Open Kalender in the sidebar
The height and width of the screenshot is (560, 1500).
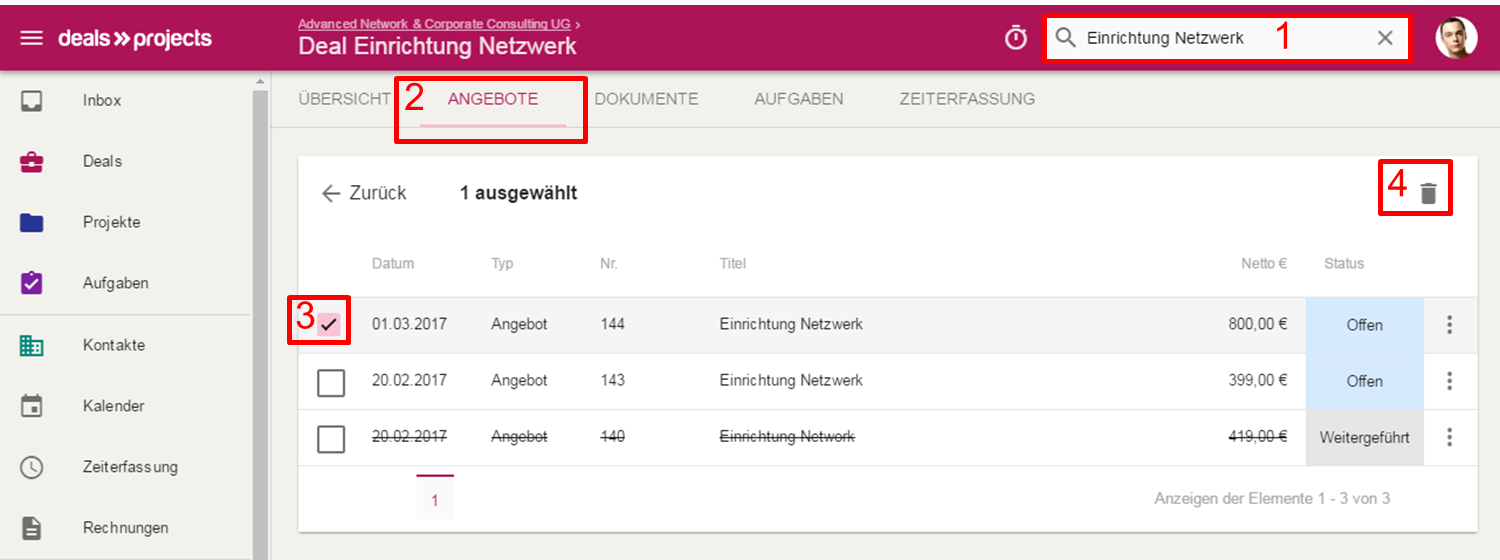point(114,406)
